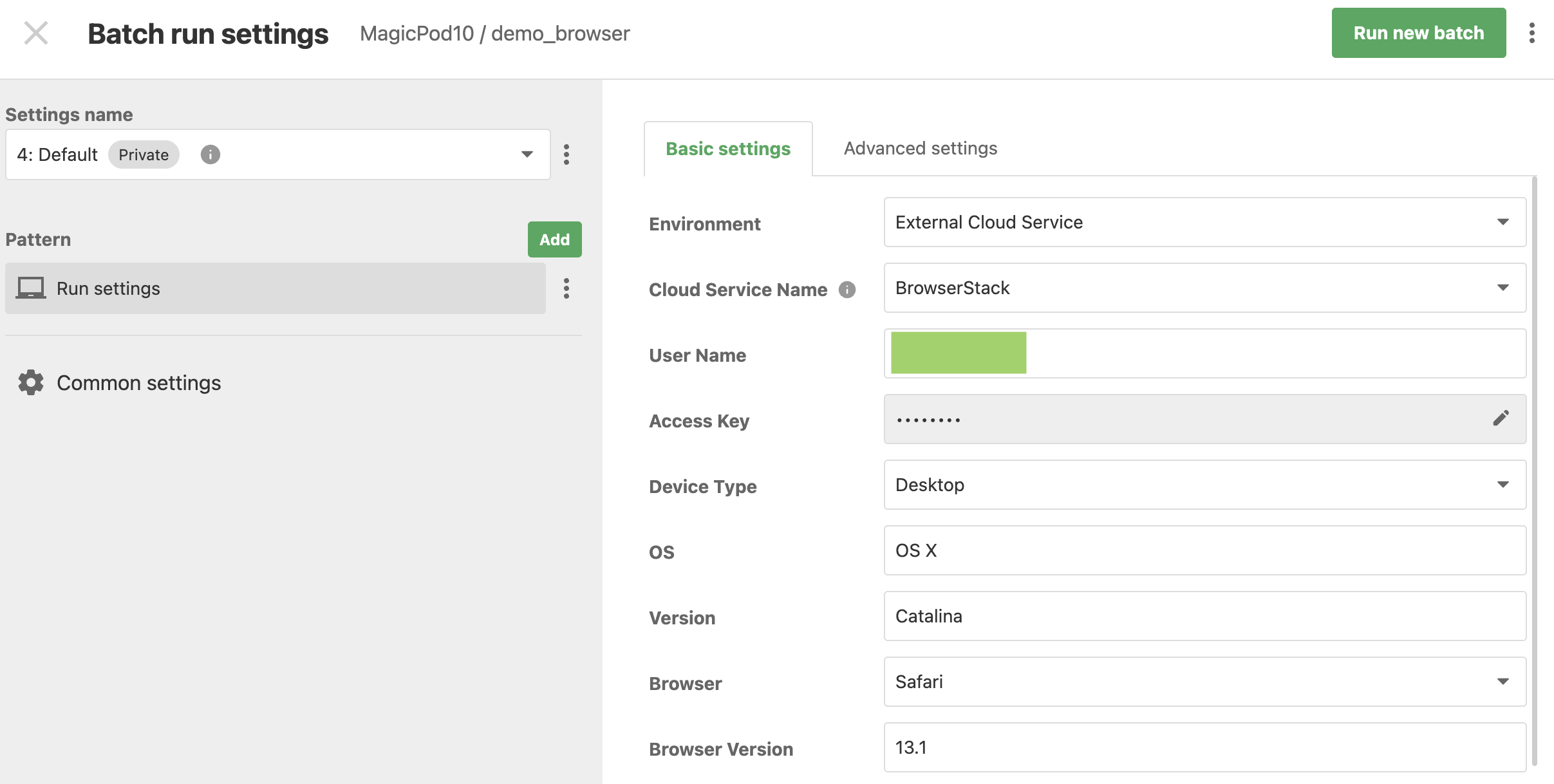Click the OS field containing OS X
Image resolution: width=1554 pixels, height=784 pixels.
[x=1204, y=550]
